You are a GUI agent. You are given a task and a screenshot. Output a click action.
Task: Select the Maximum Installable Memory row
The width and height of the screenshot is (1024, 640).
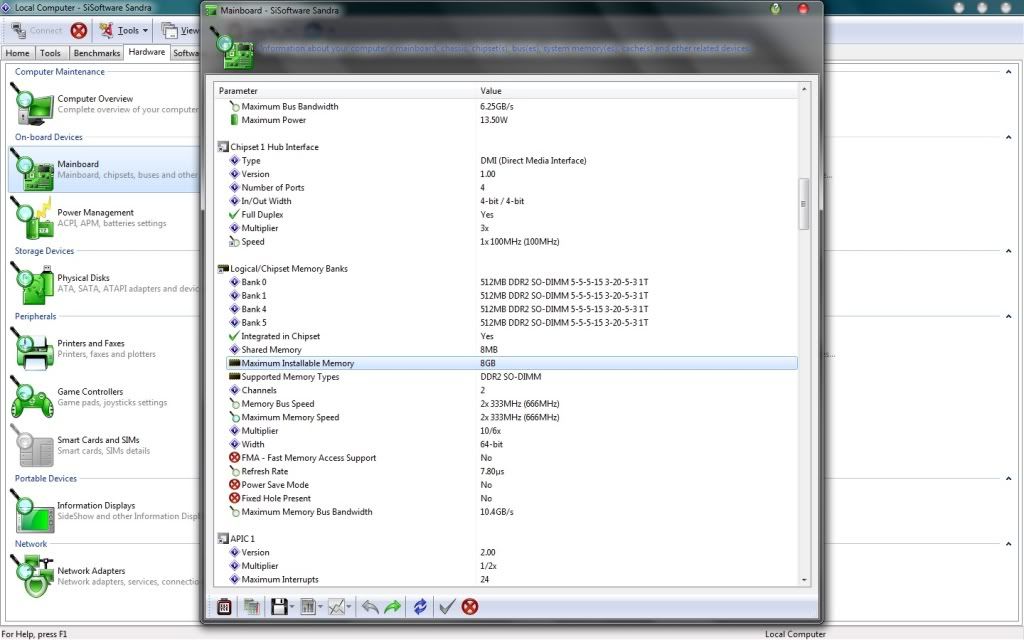pyautogui.click(x=512, y=363)
